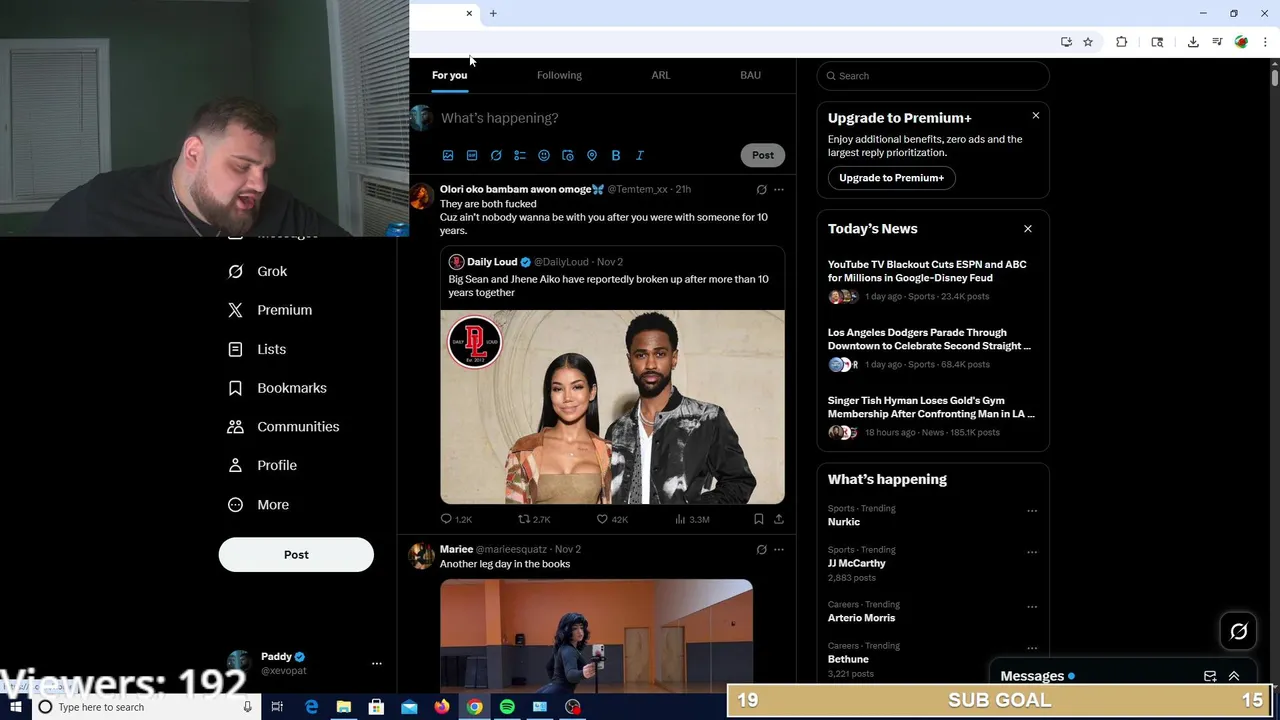Open options for Nurkic trend

1031,511
